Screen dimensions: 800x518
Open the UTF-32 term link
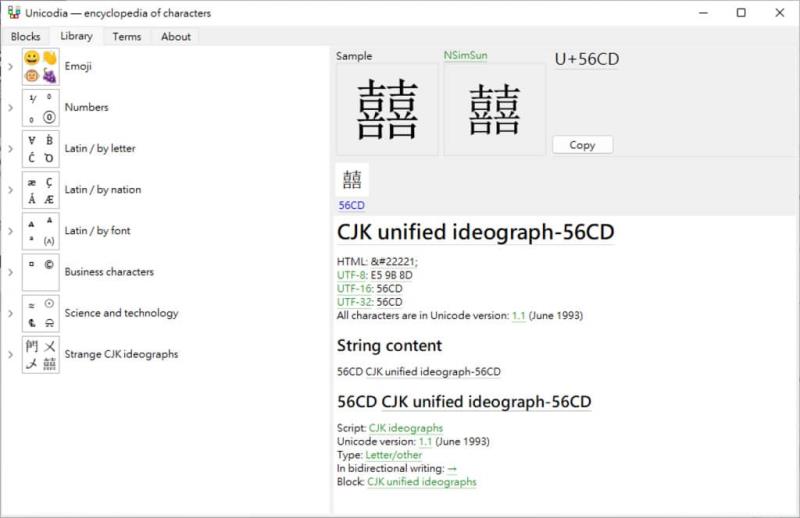click(x=354, y=302)
